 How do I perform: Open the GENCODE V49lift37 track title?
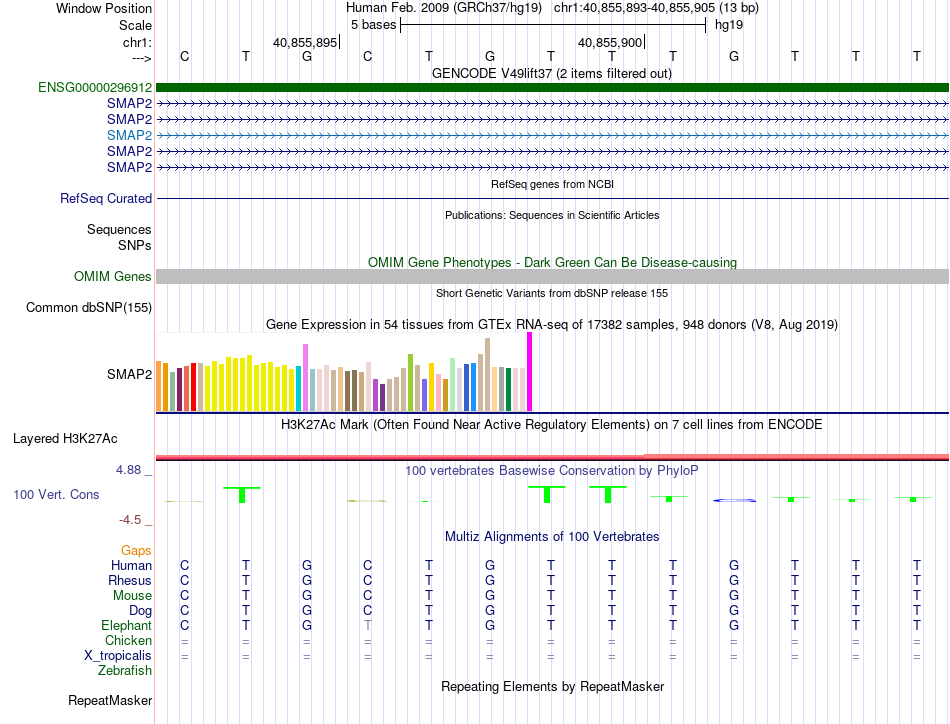pos(551,73)
